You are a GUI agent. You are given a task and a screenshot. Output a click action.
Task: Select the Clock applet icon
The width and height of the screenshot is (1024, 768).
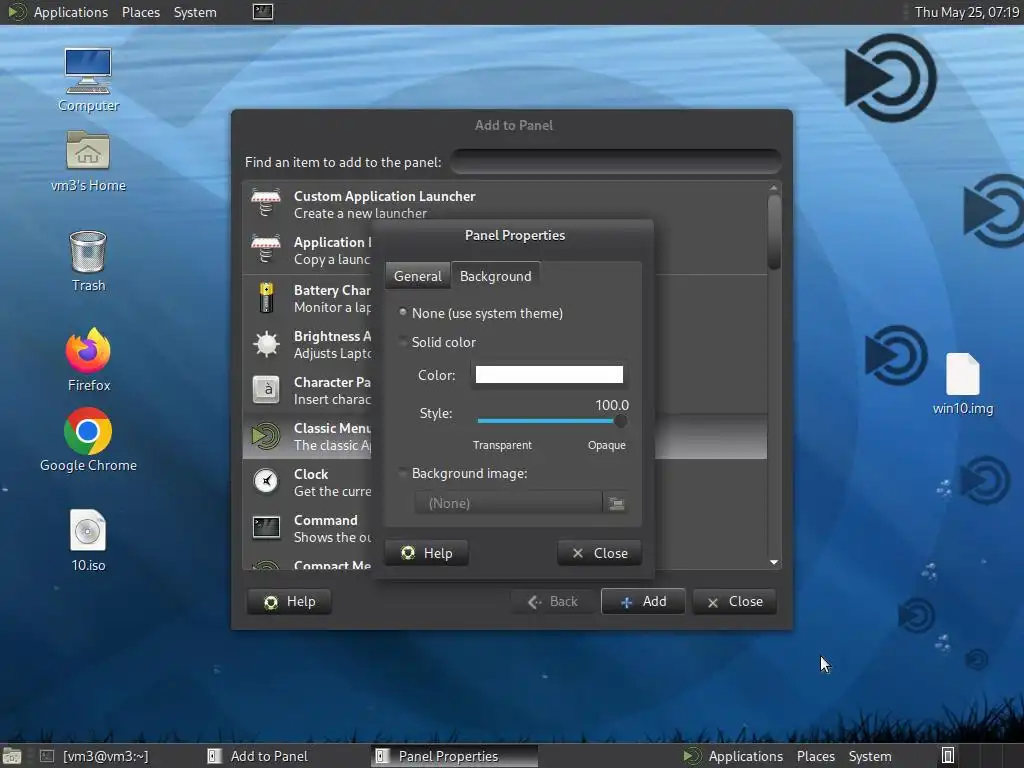click(266, 482)
